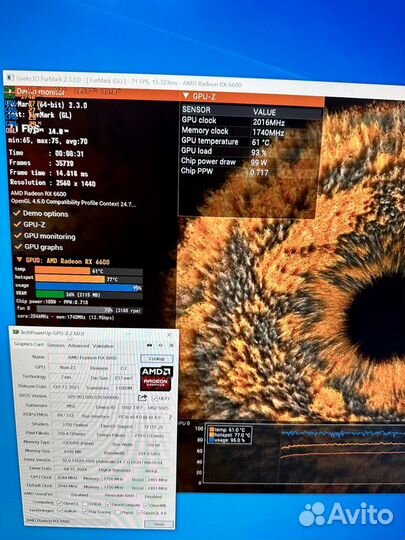Click the green VRAM usage bar
The height and width of the screenshot is (540, 405).
89,295
